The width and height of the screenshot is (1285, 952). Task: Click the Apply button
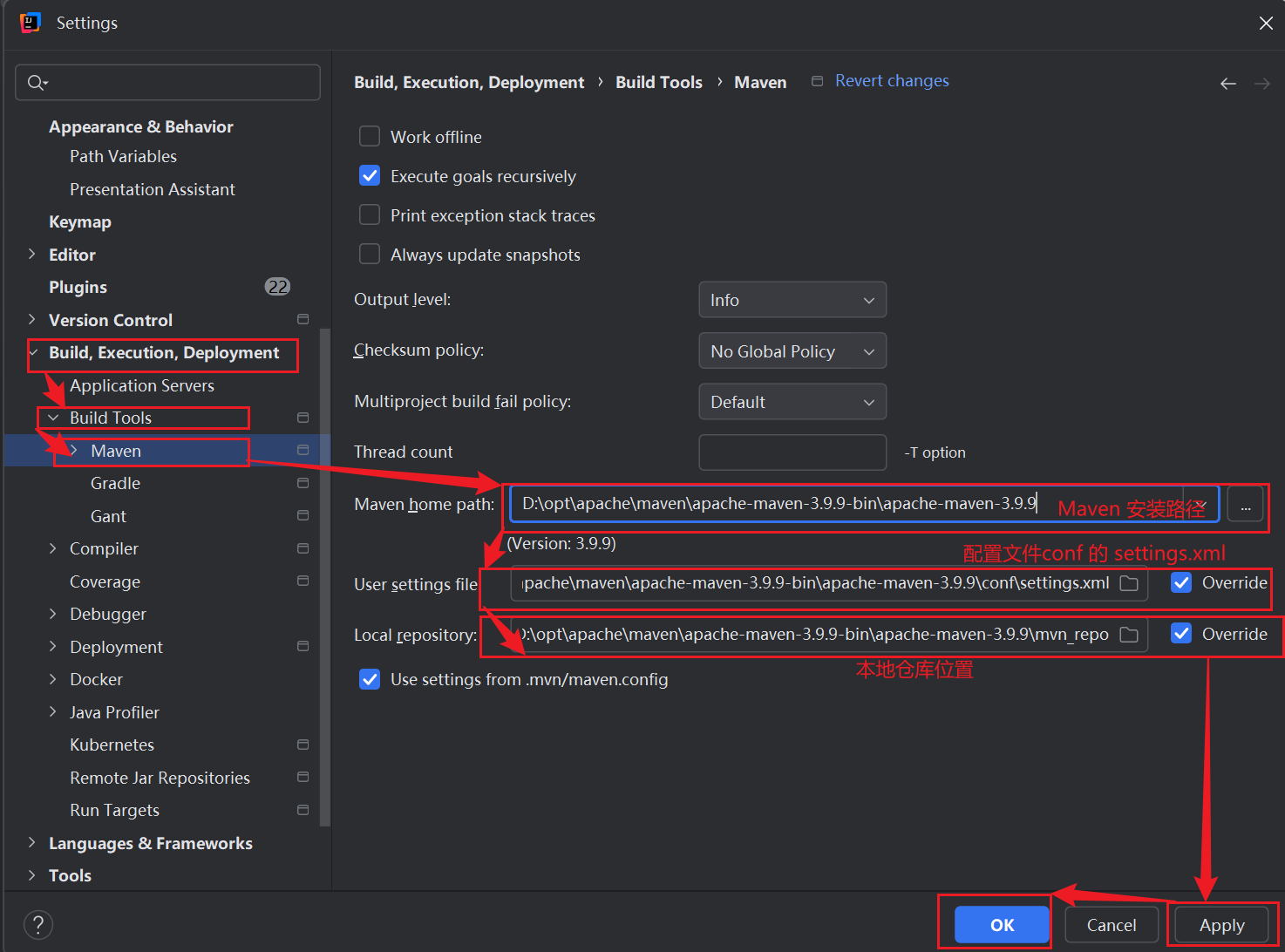(x=1221, y=925)
